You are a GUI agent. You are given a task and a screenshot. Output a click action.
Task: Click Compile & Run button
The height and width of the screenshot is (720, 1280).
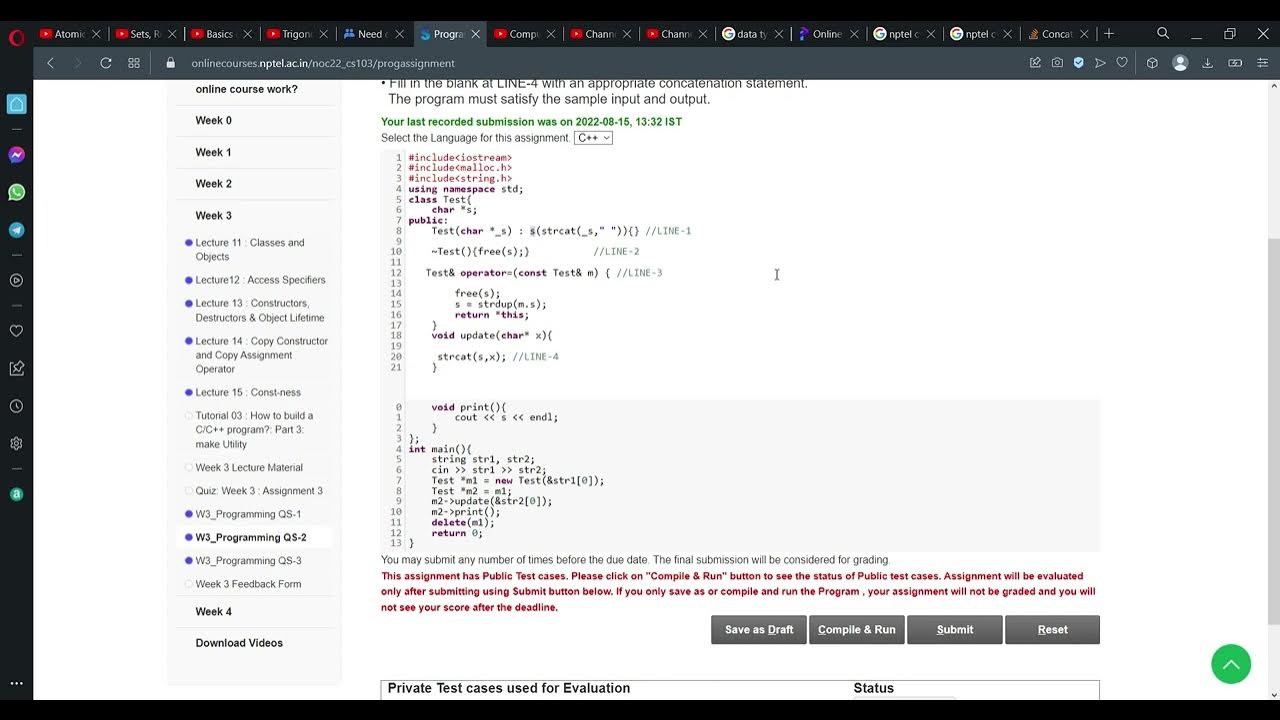click(857, 630)
